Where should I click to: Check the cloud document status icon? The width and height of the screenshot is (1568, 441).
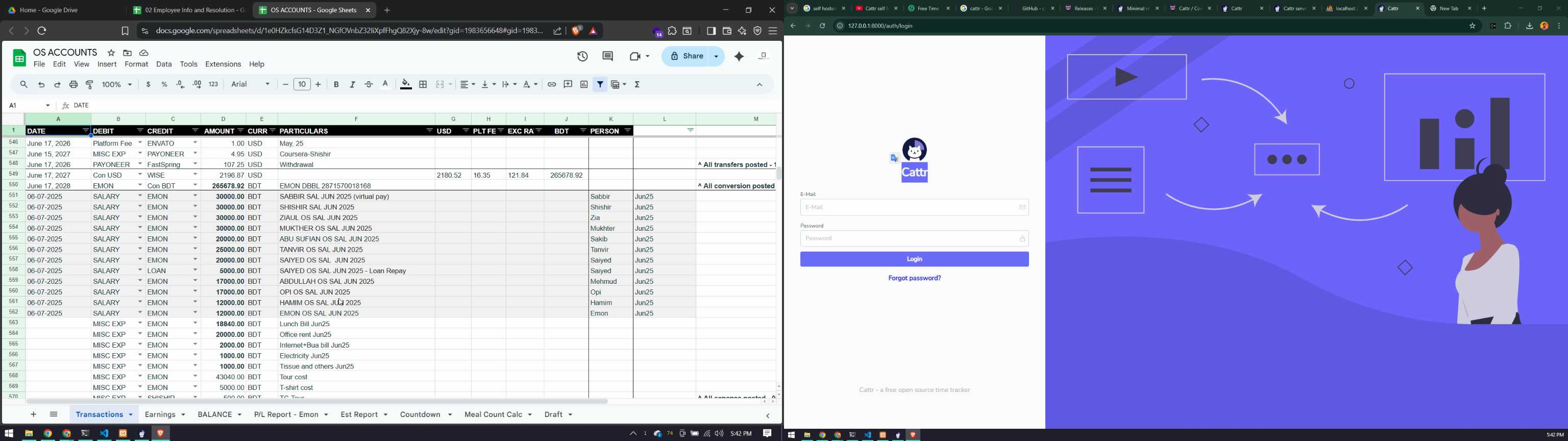coord(144,53)
